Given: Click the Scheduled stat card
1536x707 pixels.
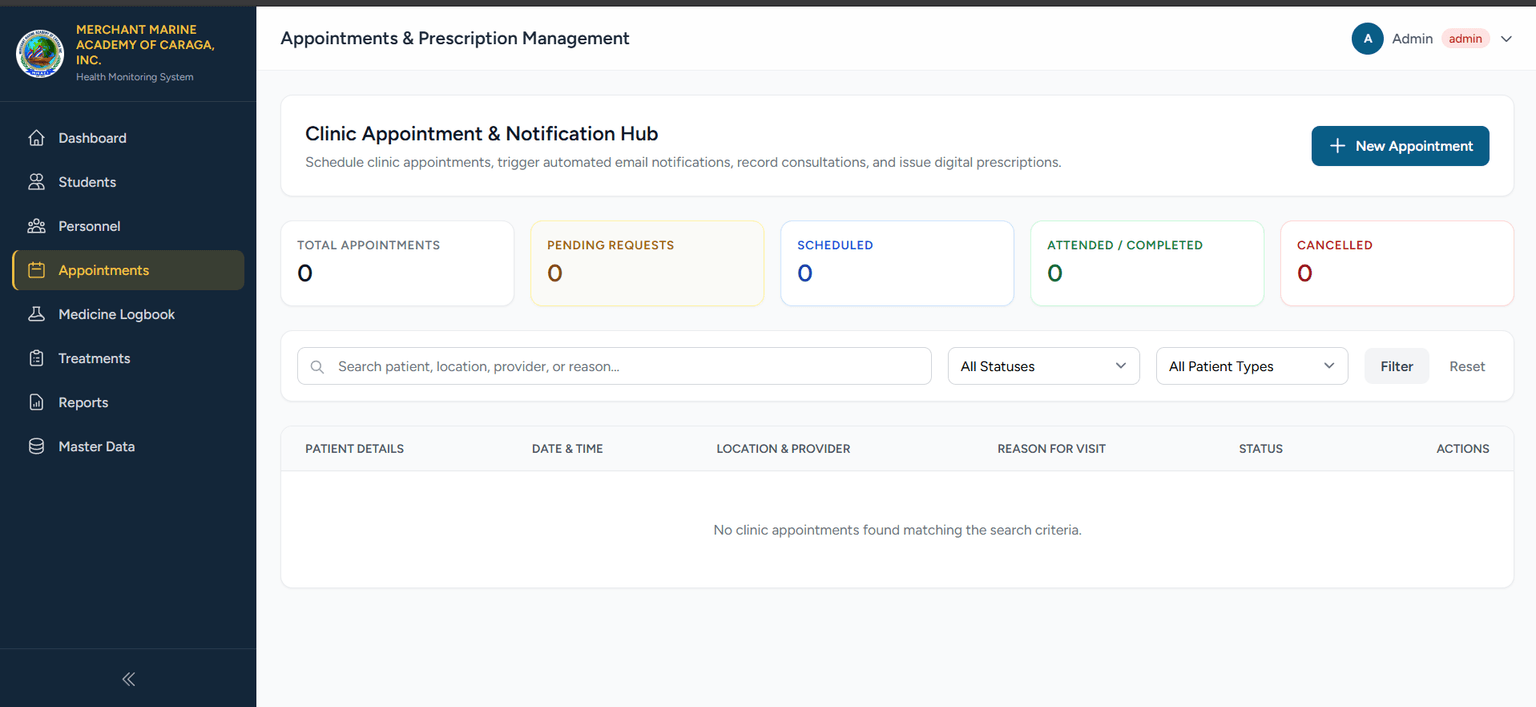Looking at the screenshot, I should point(897,263).
